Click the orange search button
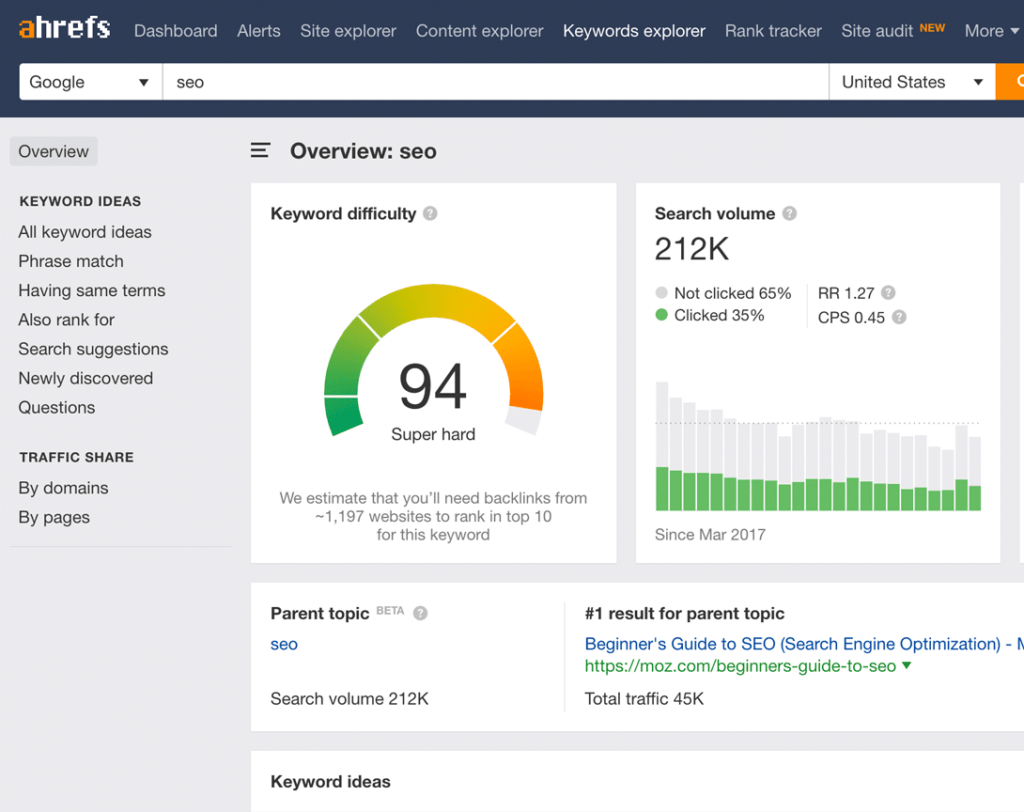This screenshot has width=1024, height=812. tap(1010, 82)
